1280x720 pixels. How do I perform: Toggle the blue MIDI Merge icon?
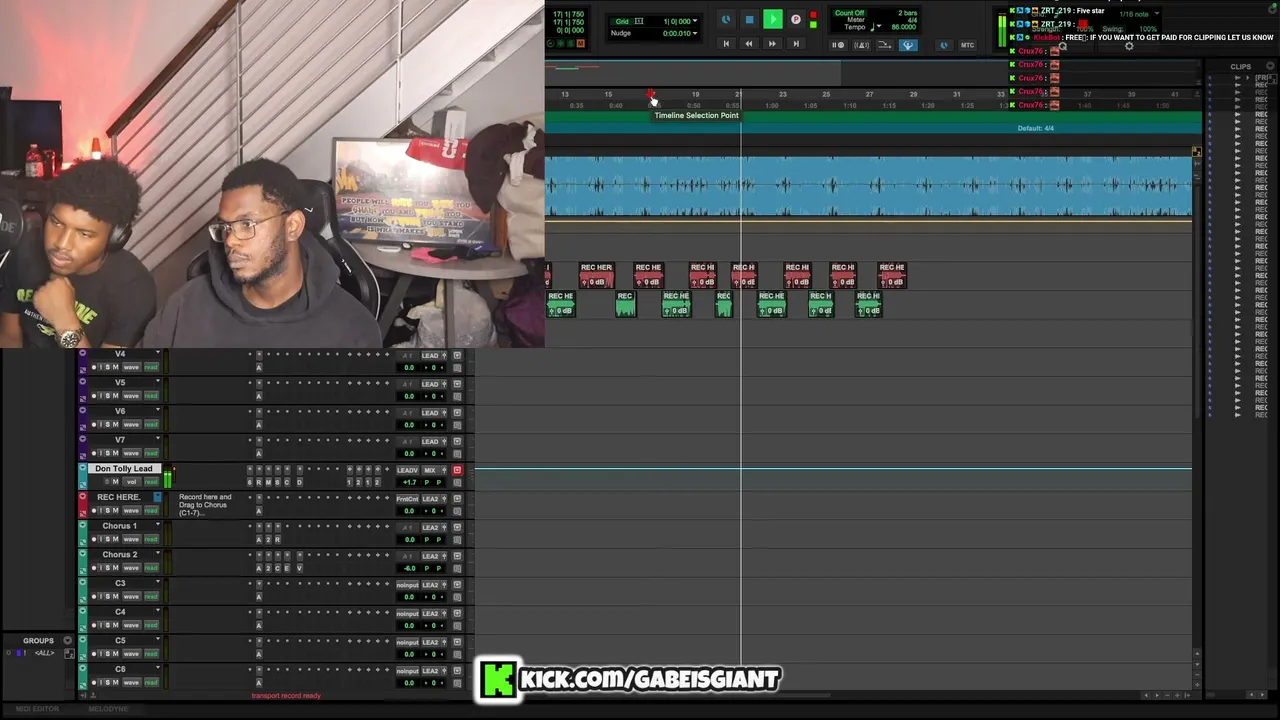coord(908,45)
